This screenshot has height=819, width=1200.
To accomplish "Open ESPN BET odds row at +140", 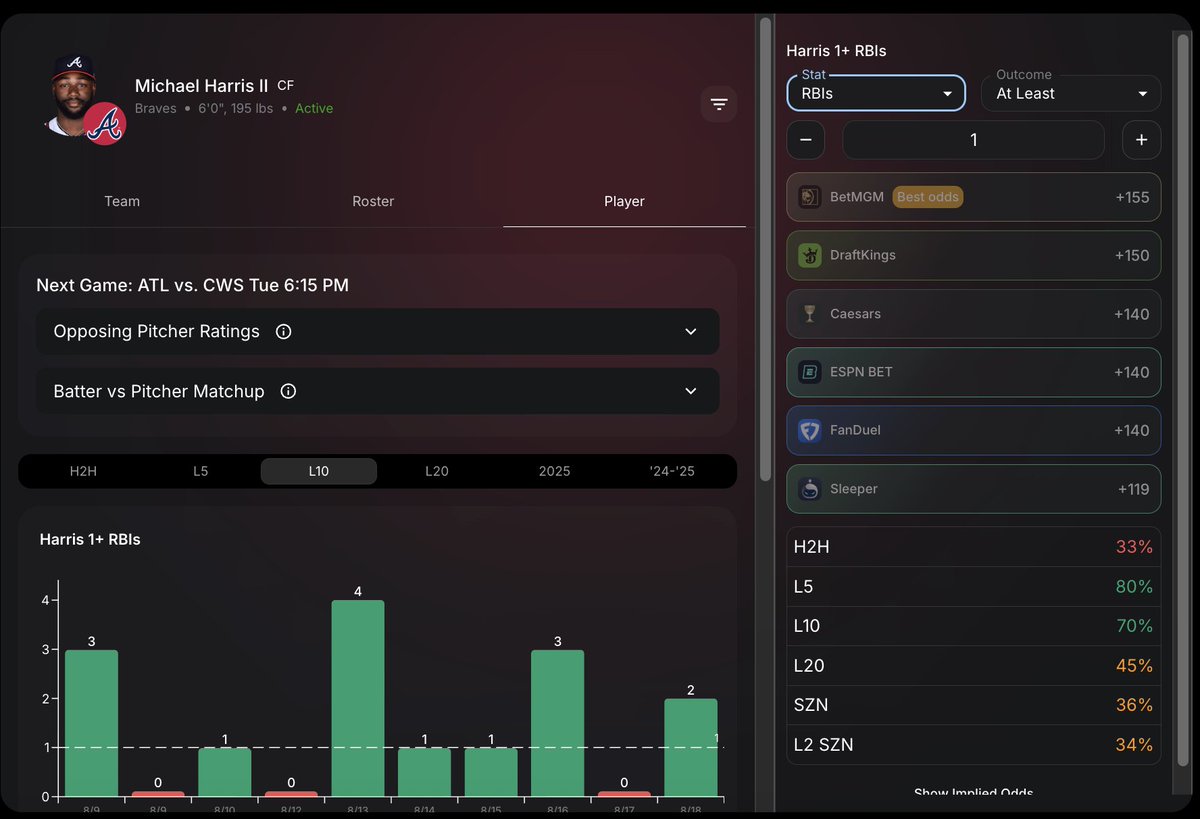I will tap(974, 372).
